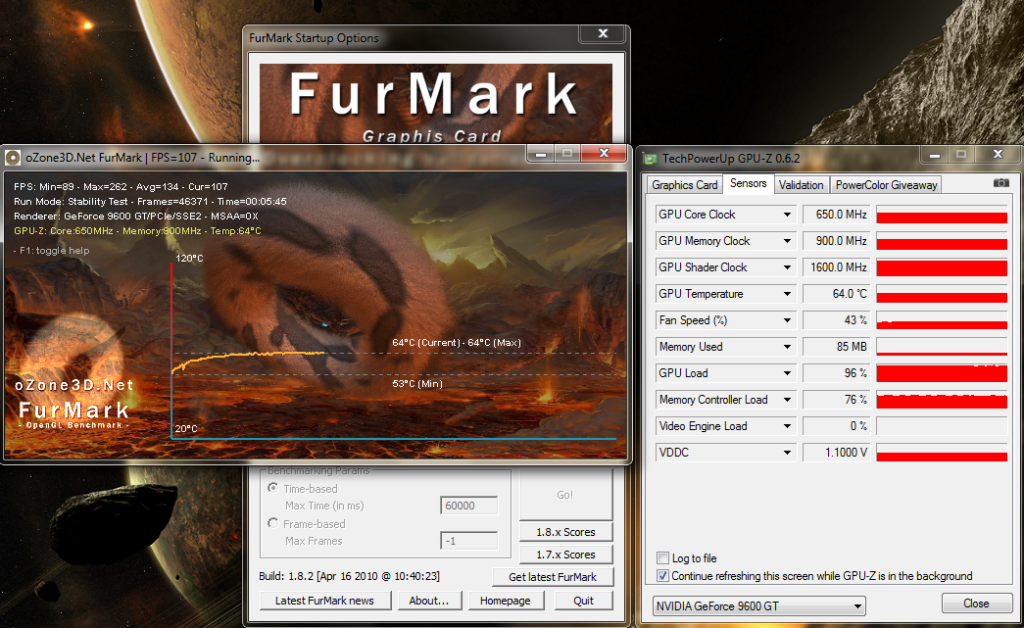Click the 96 % GPU load value

click(835, 373)
